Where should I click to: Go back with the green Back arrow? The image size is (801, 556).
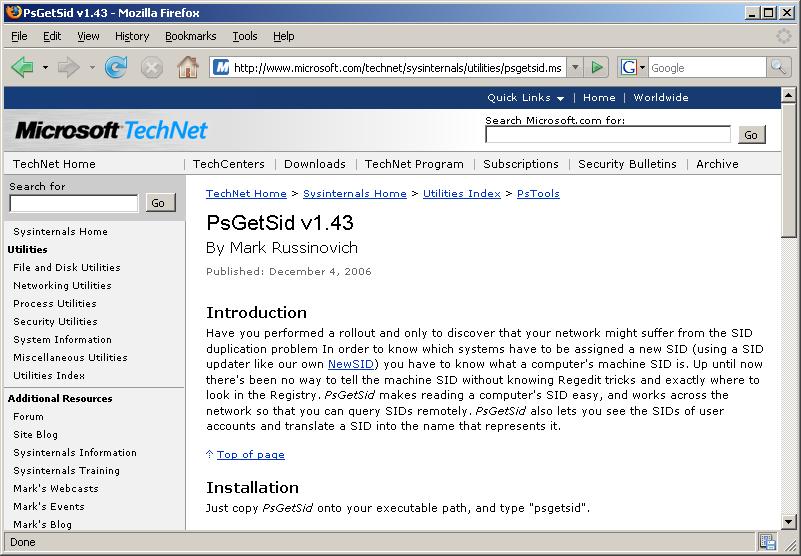pos(22,67)
